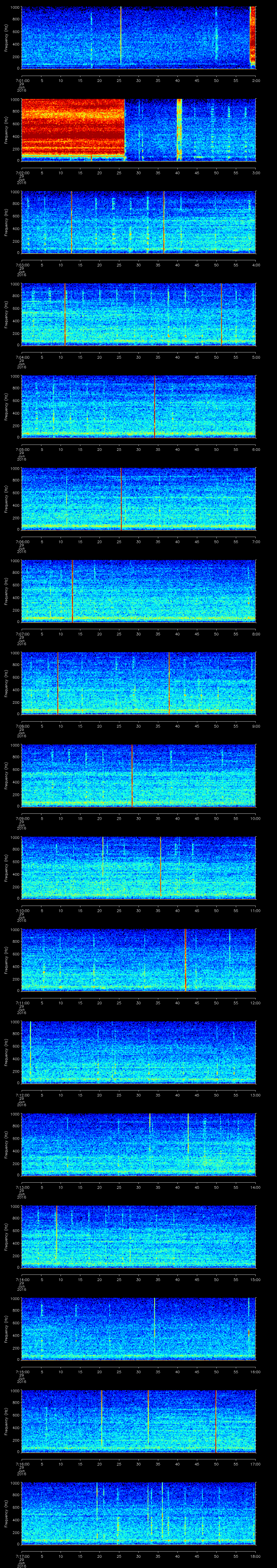Select the '7:11:00' start time label
Image resolution: width=277 pixels, height=1568 pixels.
pyautogui.click(x=22, y=1003)
